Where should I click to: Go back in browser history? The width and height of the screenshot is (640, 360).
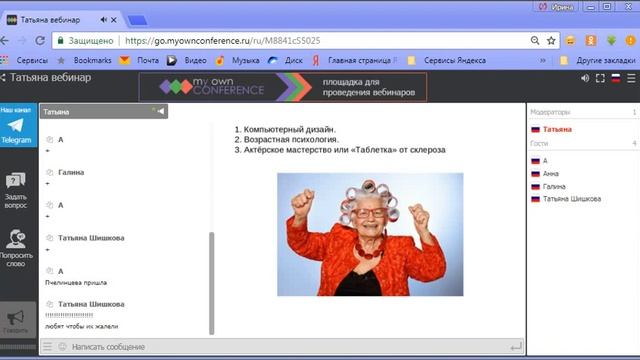pos(4,40)
